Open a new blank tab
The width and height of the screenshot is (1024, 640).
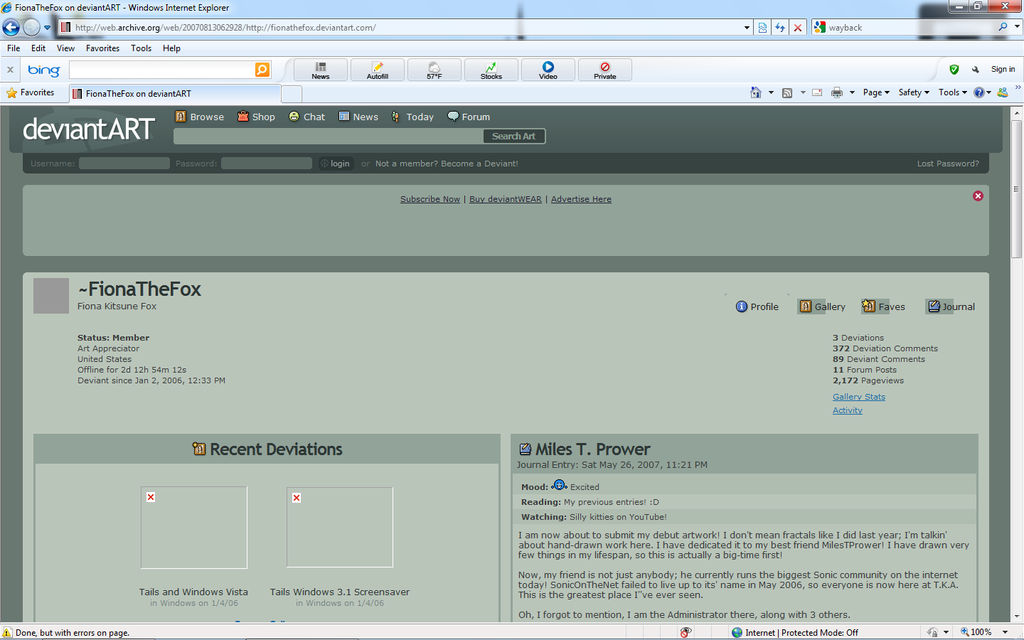(x=291, y=94)
